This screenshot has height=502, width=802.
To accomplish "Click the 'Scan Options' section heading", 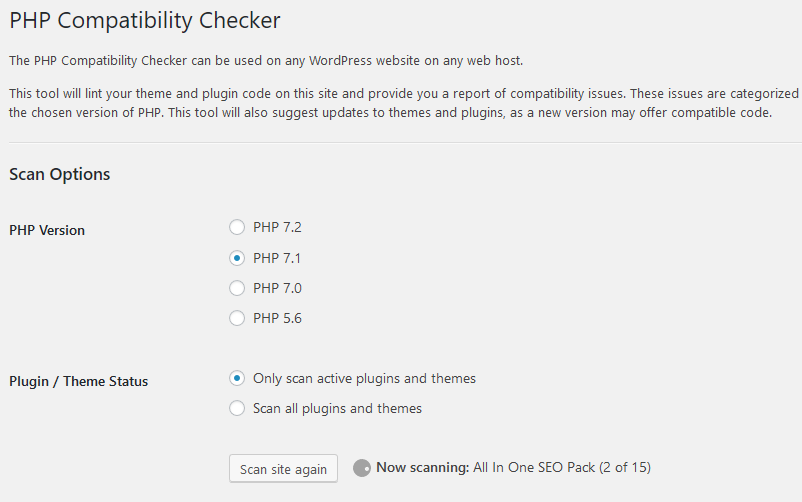I will 60,174.
